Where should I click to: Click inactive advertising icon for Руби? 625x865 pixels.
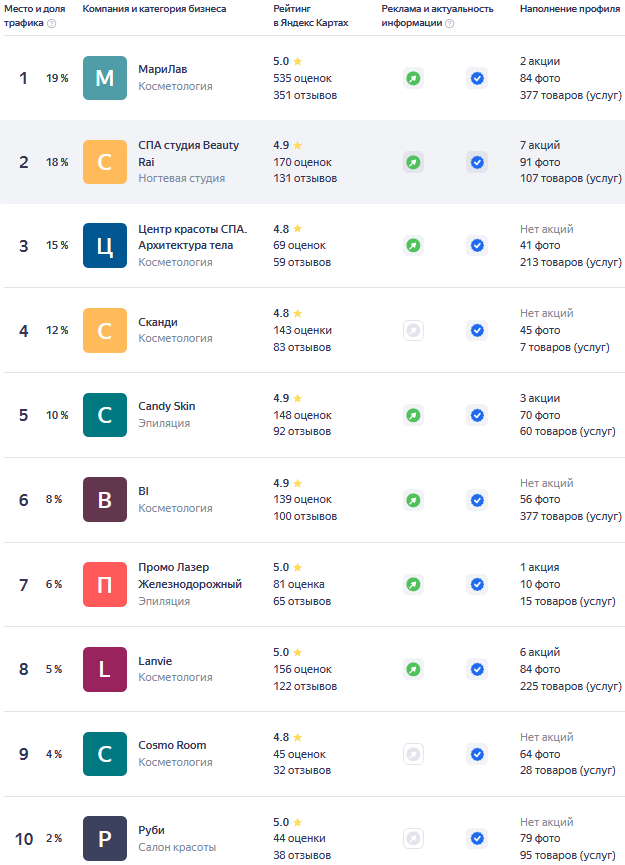click(x=413, y=839)
